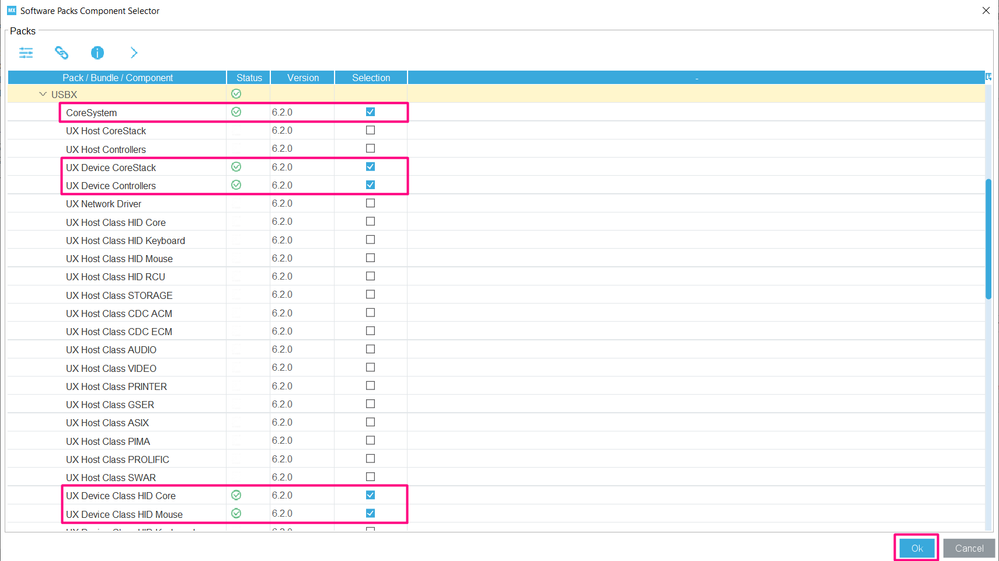
Task: Tick UX Host Class PROLIFIC checkbox
Action: click(x=370, y=458)
